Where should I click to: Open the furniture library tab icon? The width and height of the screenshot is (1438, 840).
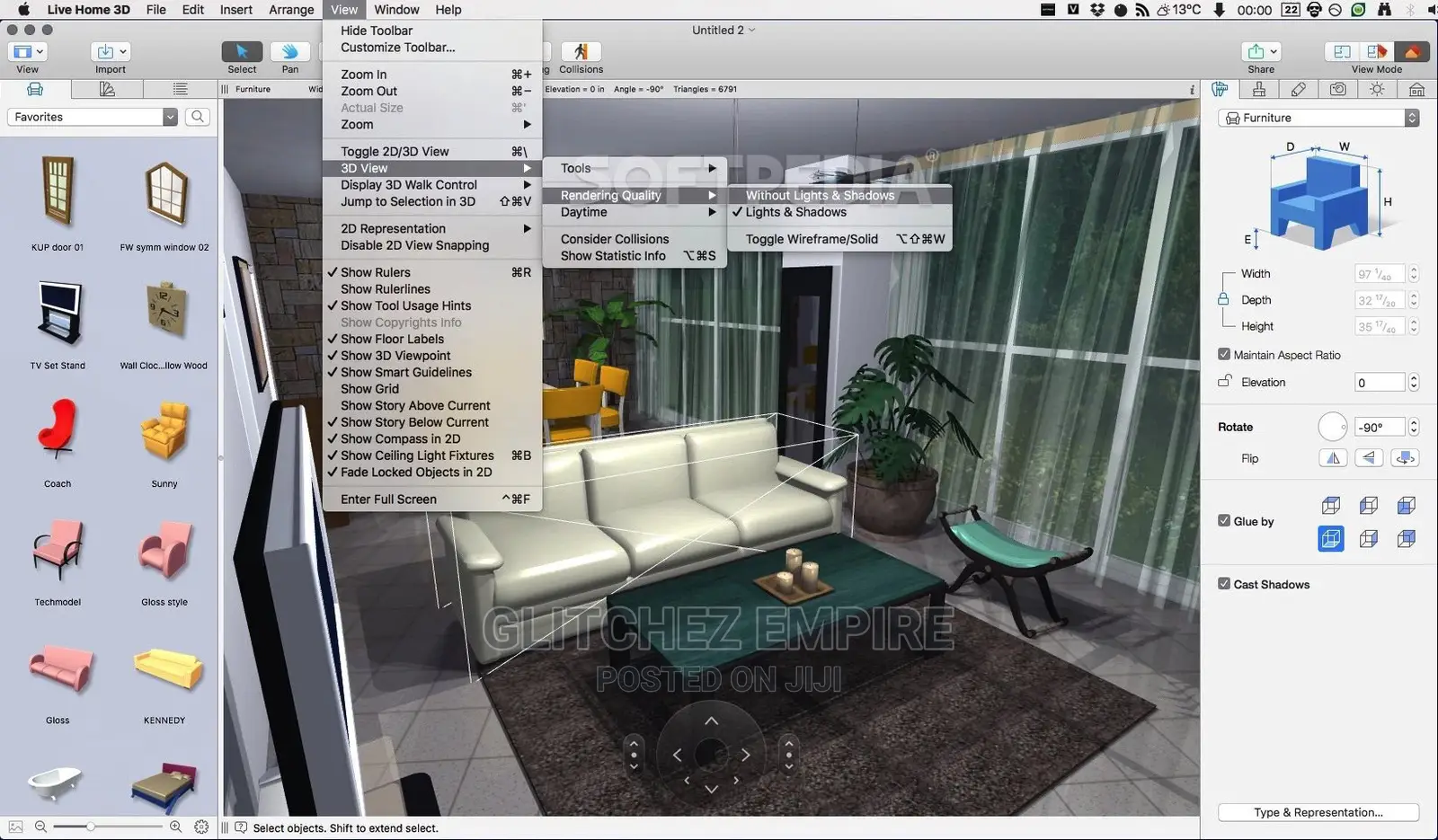(35, 89)
